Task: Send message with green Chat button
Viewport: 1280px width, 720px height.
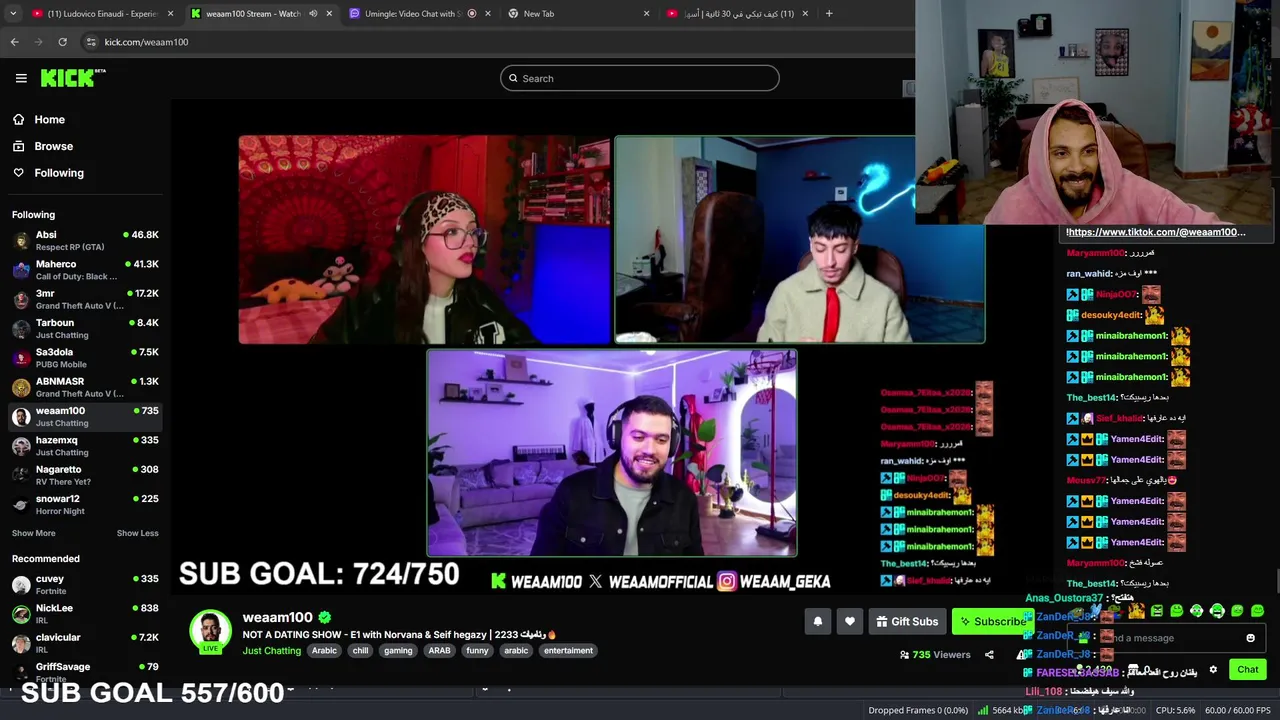Action: (1248, 670)
